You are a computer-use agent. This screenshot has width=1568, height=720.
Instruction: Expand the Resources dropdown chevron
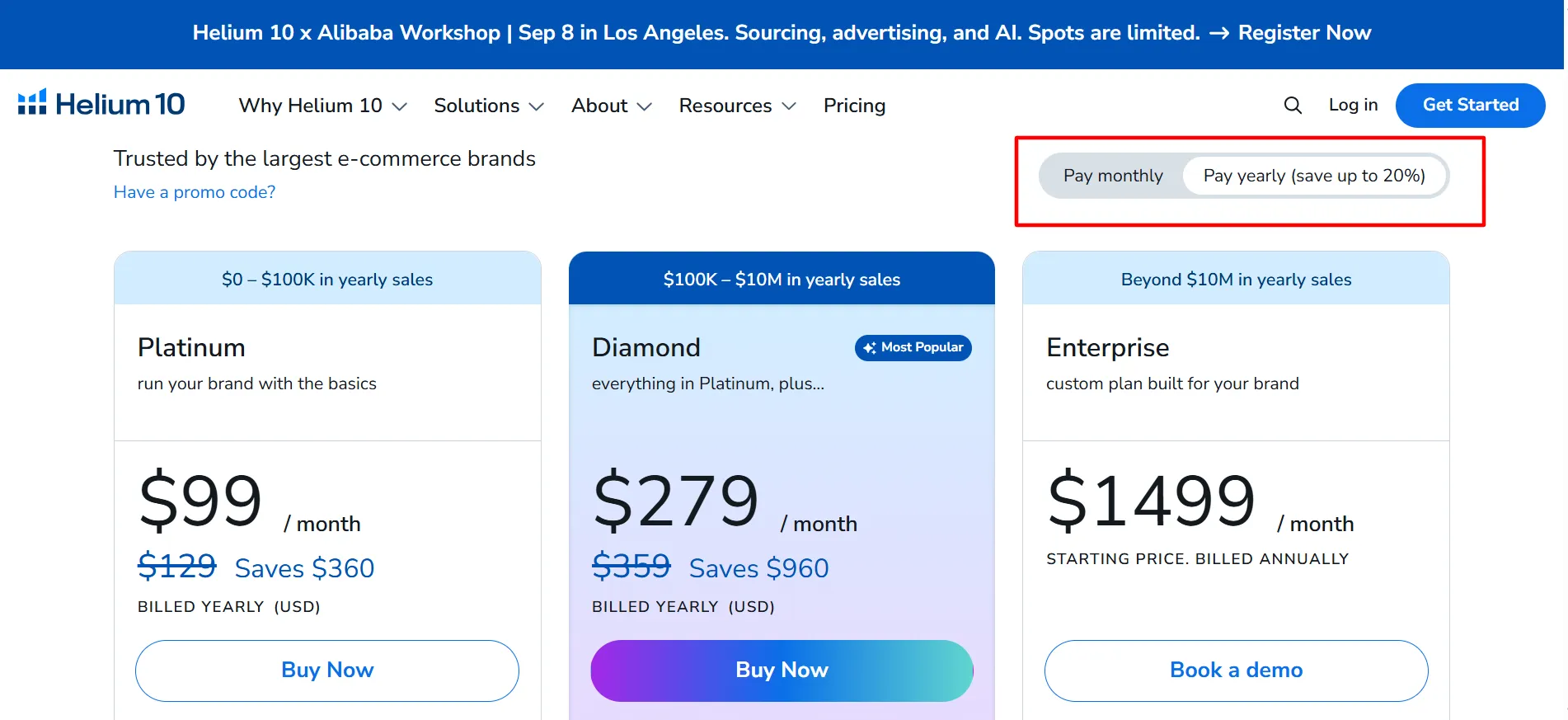pos(789,106)
